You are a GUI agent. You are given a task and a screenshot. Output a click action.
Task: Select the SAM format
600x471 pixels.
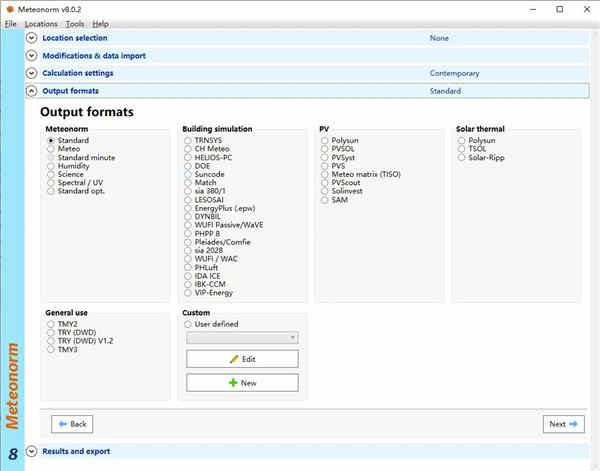coord(334,200)
